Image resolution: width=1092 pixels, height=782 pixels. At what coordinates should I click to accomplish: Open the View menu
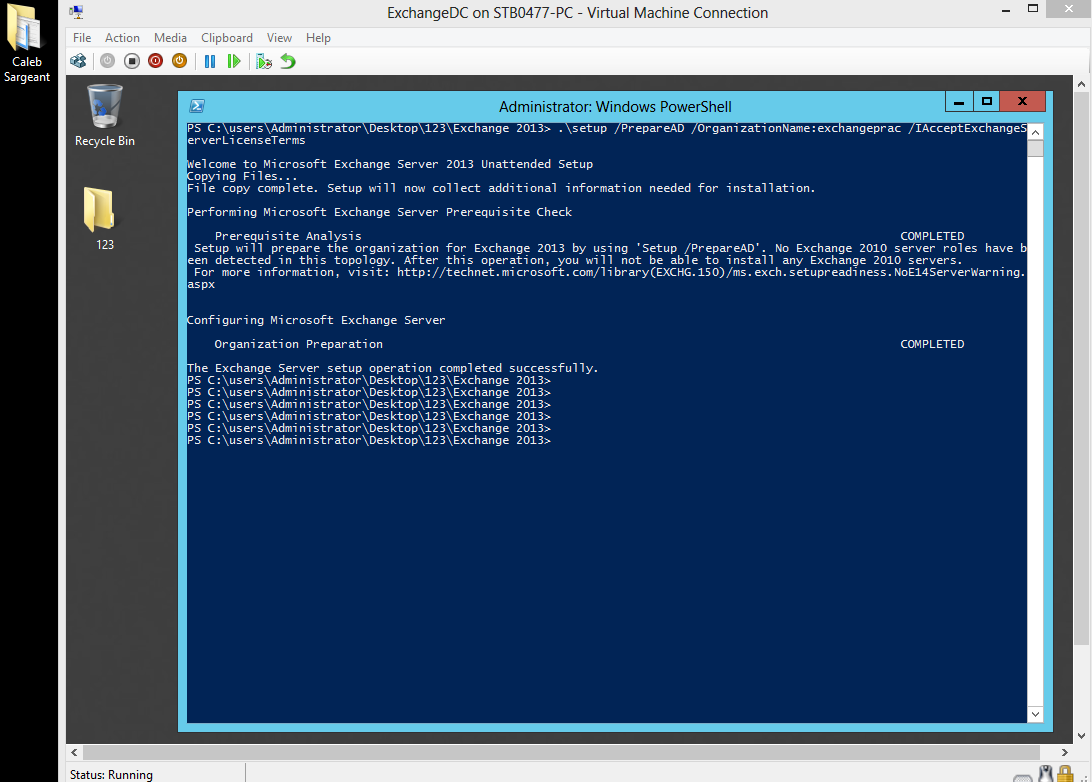tap(279, 38)
